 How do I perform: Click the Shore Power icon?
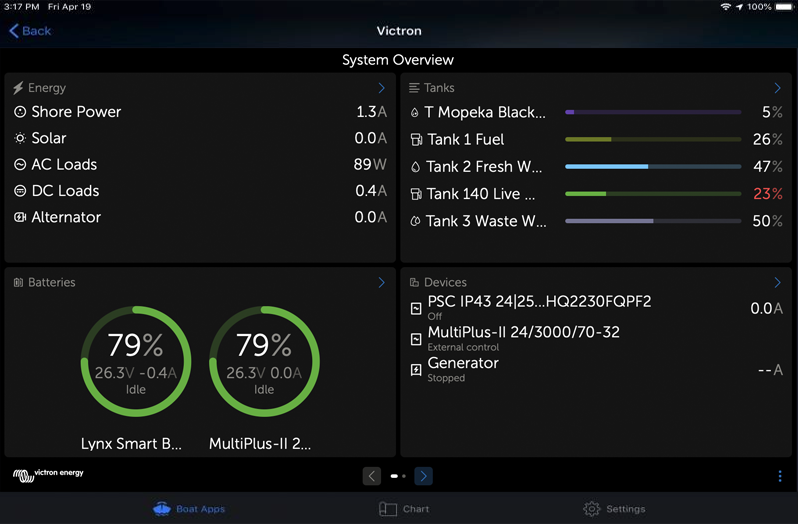pos(20,112)
